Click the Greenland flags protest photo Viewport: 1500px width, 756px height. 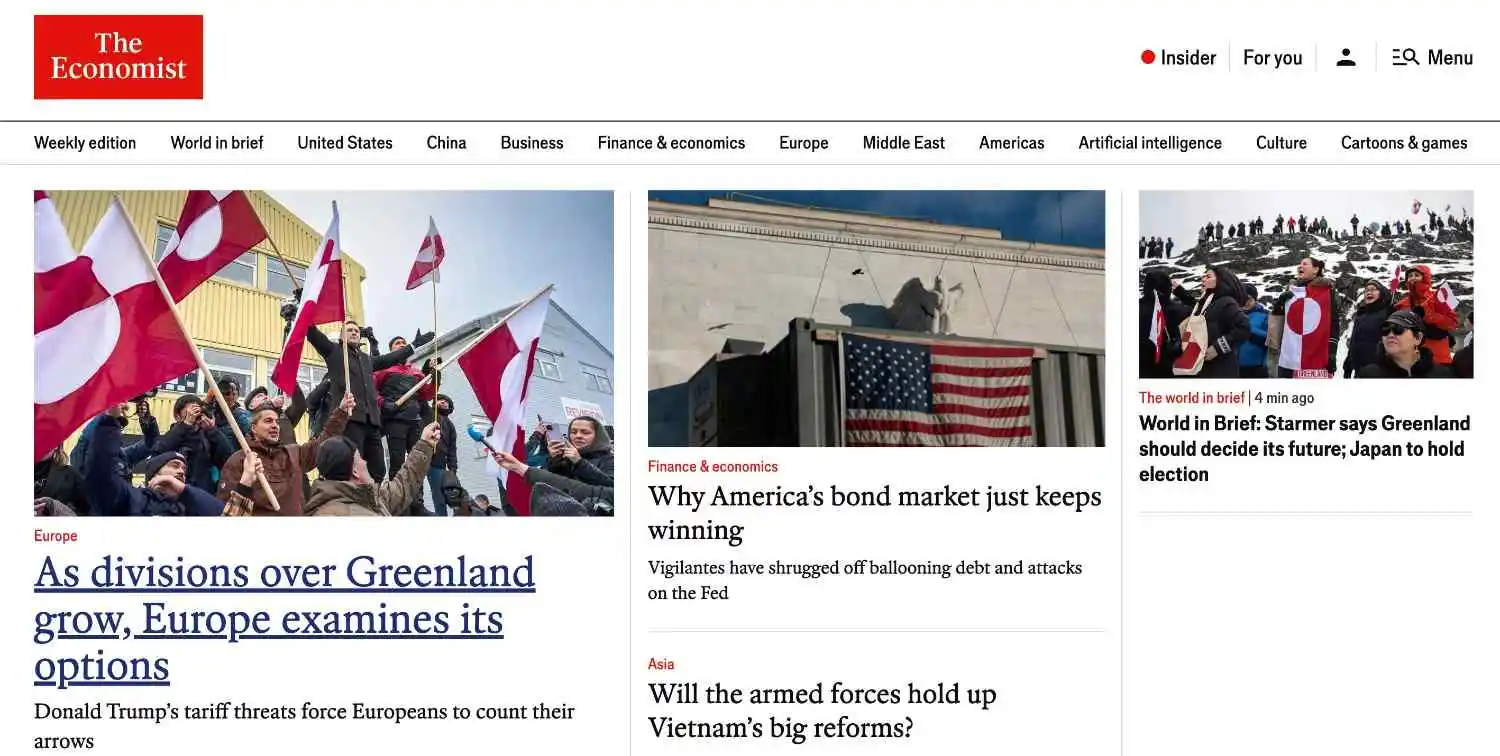pyautogui.click(x=324, y=353)
